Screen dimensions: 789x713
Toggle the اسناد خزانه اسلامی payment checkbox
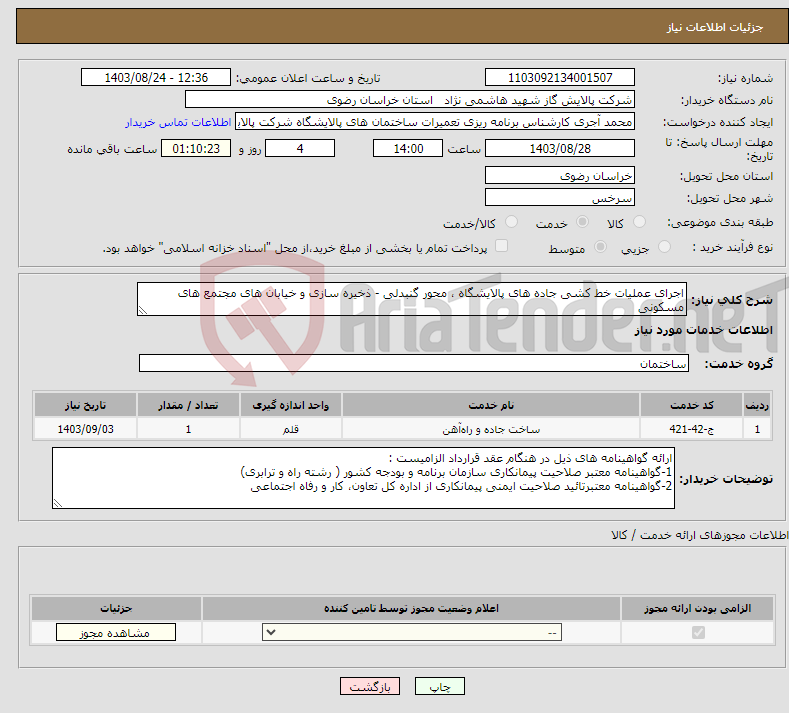pos(502,246)
